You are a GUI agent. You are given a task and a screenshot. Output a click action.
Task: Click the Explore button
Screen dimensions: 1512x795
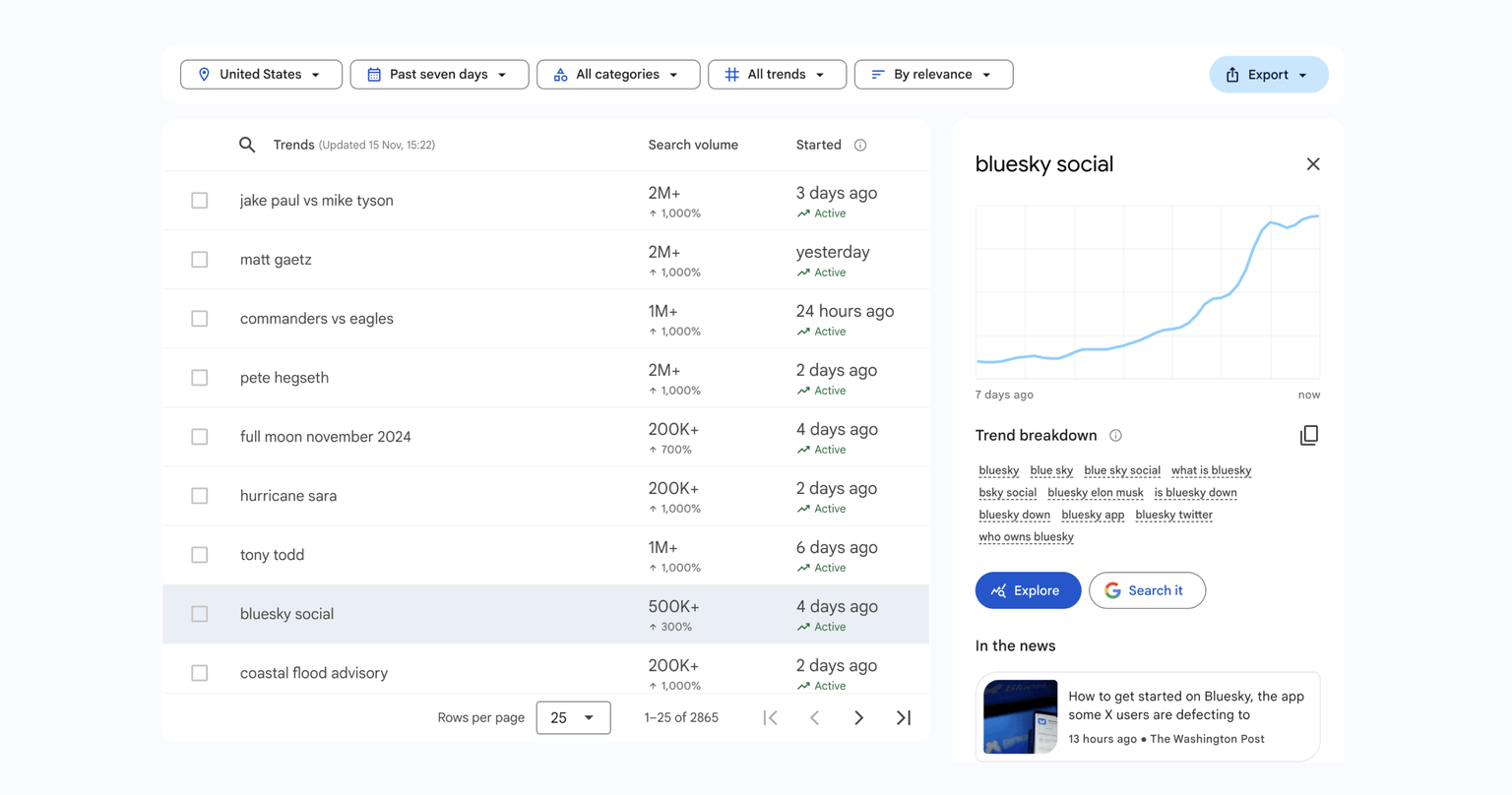coord(1028,590)
